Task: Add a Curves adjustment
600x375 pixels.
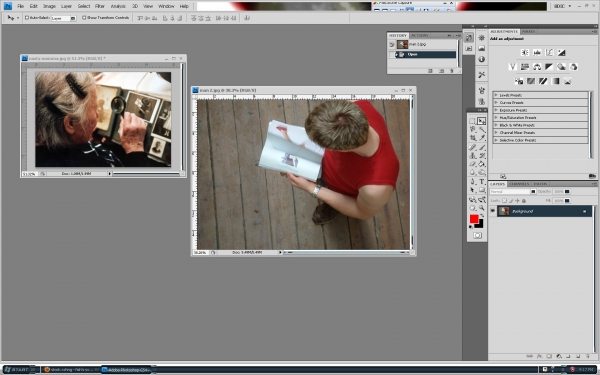Action: tap(549, 52)
